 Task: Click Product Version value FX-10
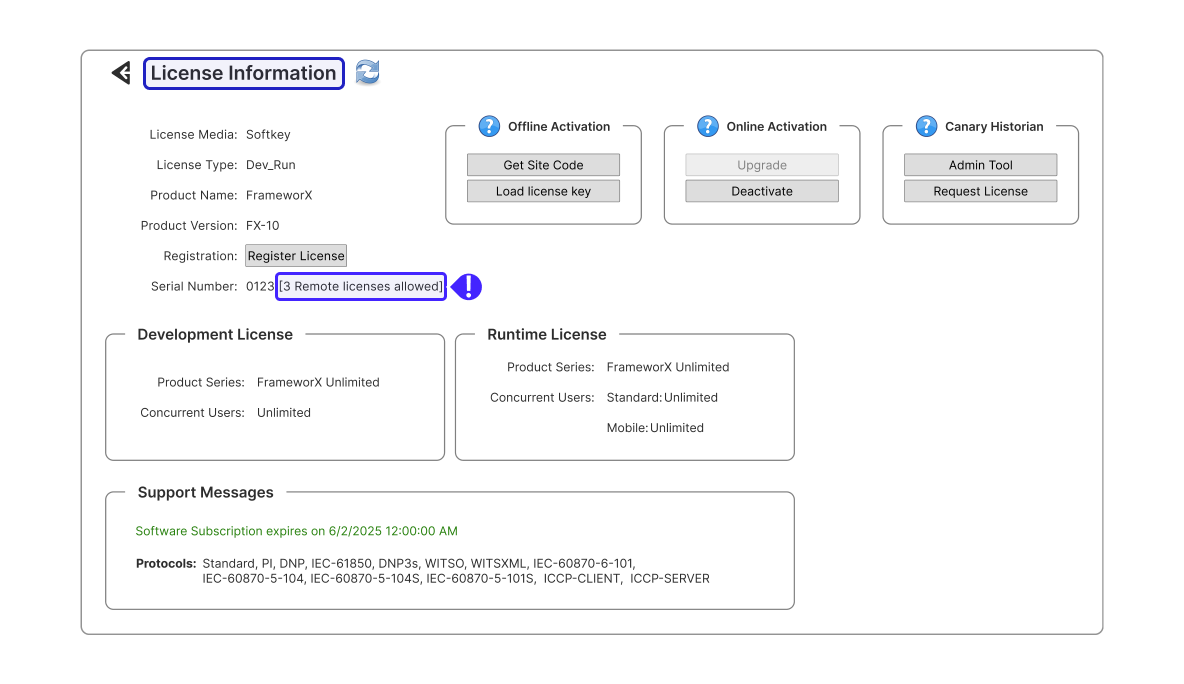(263, 226)
